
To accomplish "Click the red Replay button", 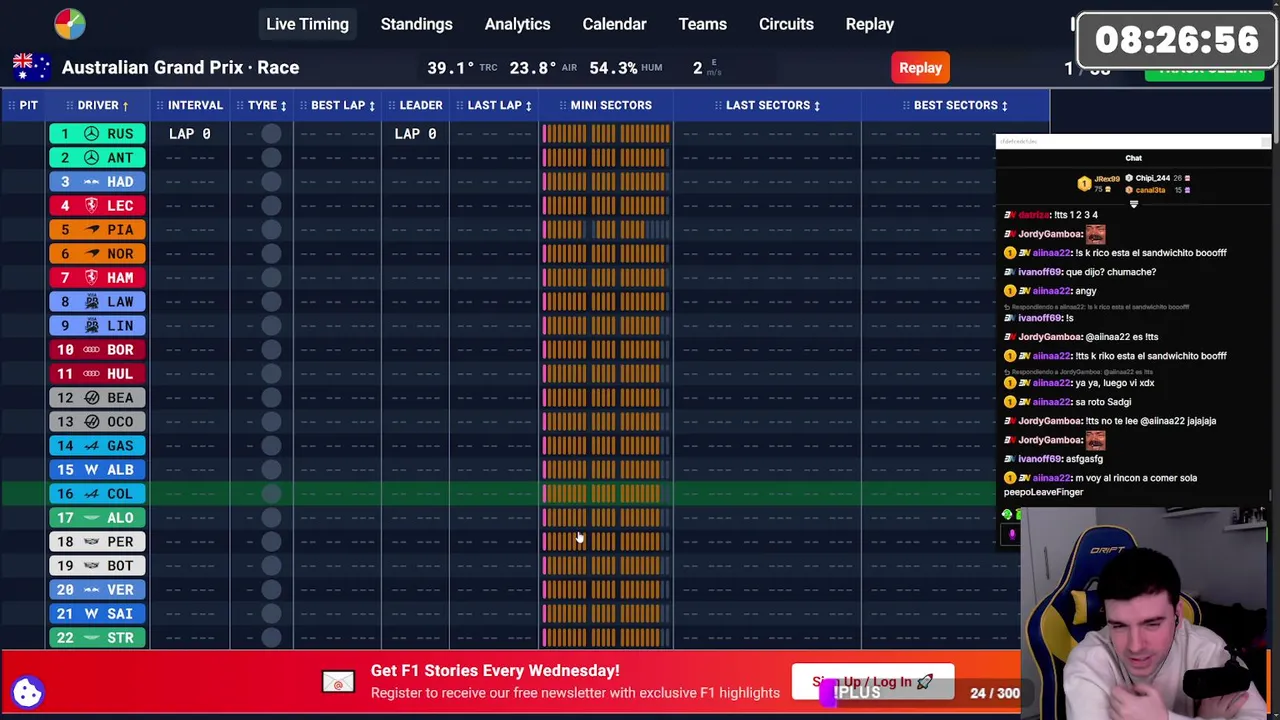I will (920, 68).
